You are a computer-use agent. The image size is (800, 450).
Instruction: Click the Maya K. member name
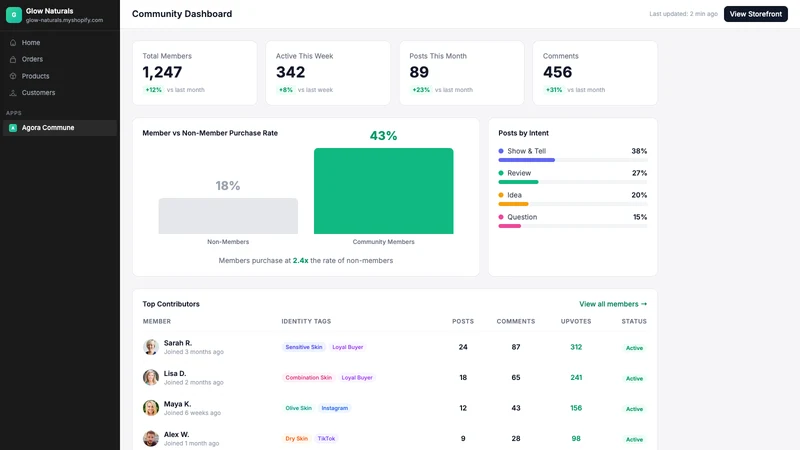tap(177, 404)
